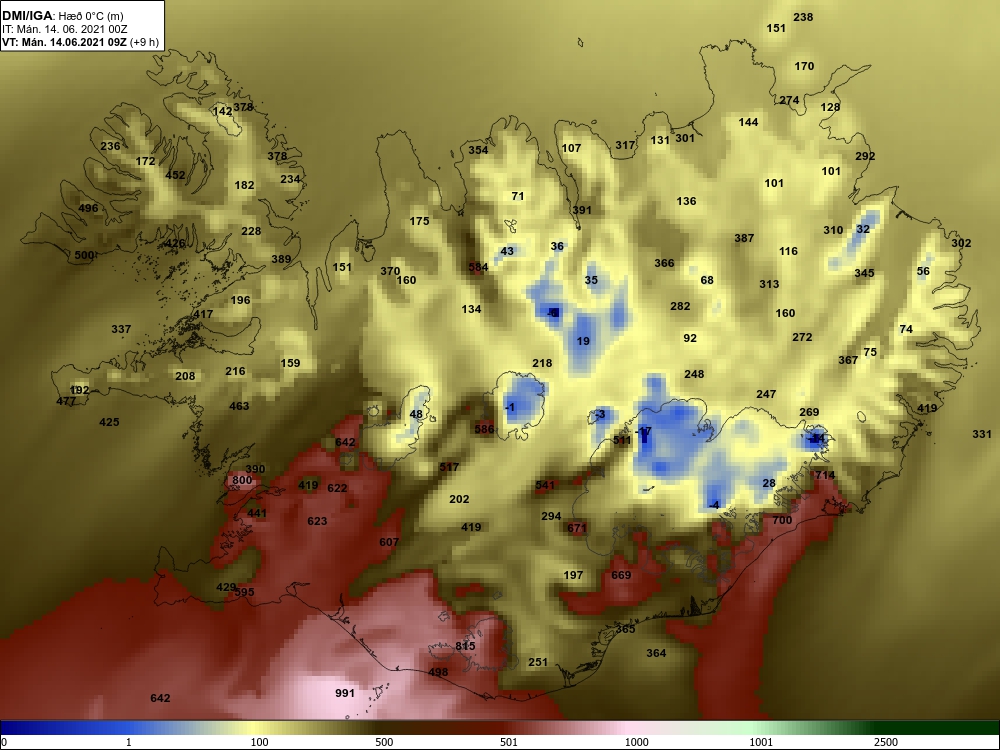Pick the 511 value beside the glacier
The image size is (1000, 750).
(622, 441)
